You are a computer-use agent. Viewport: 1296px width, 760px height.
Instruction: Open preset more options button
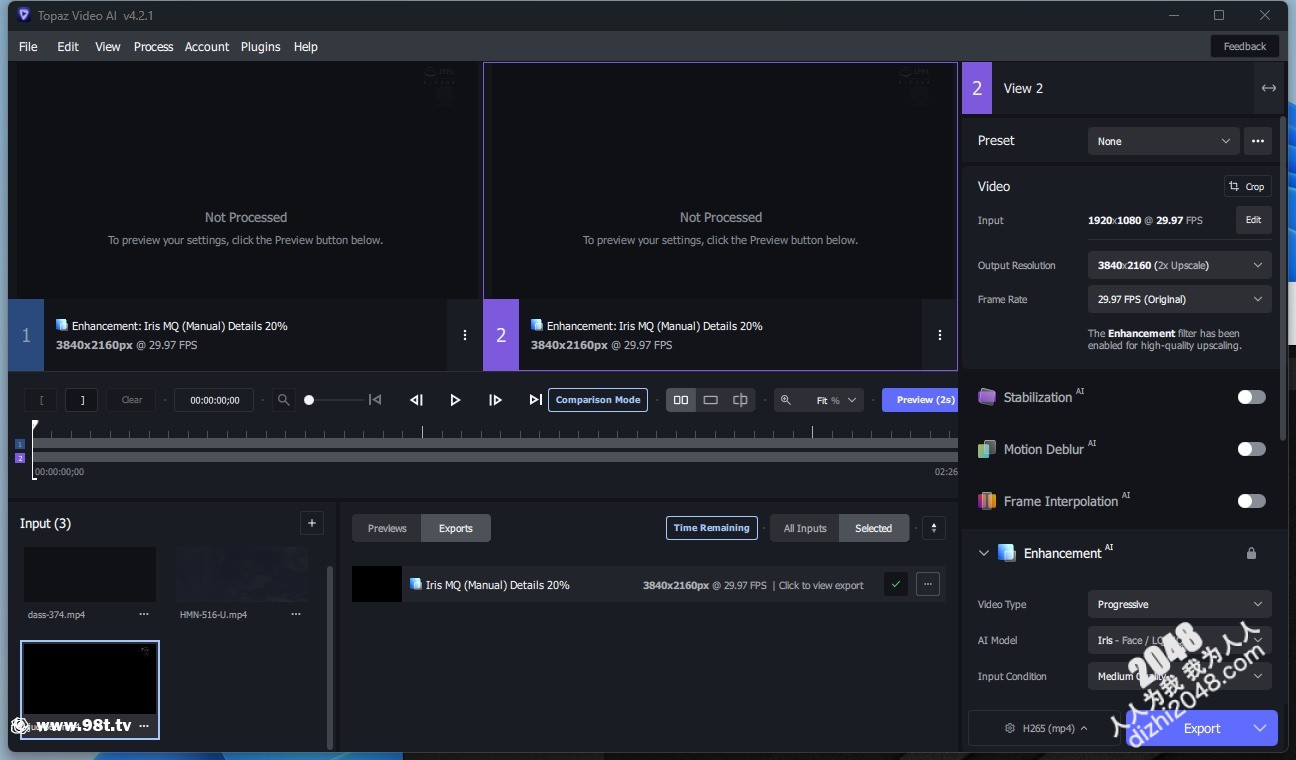pos(1258,141)
